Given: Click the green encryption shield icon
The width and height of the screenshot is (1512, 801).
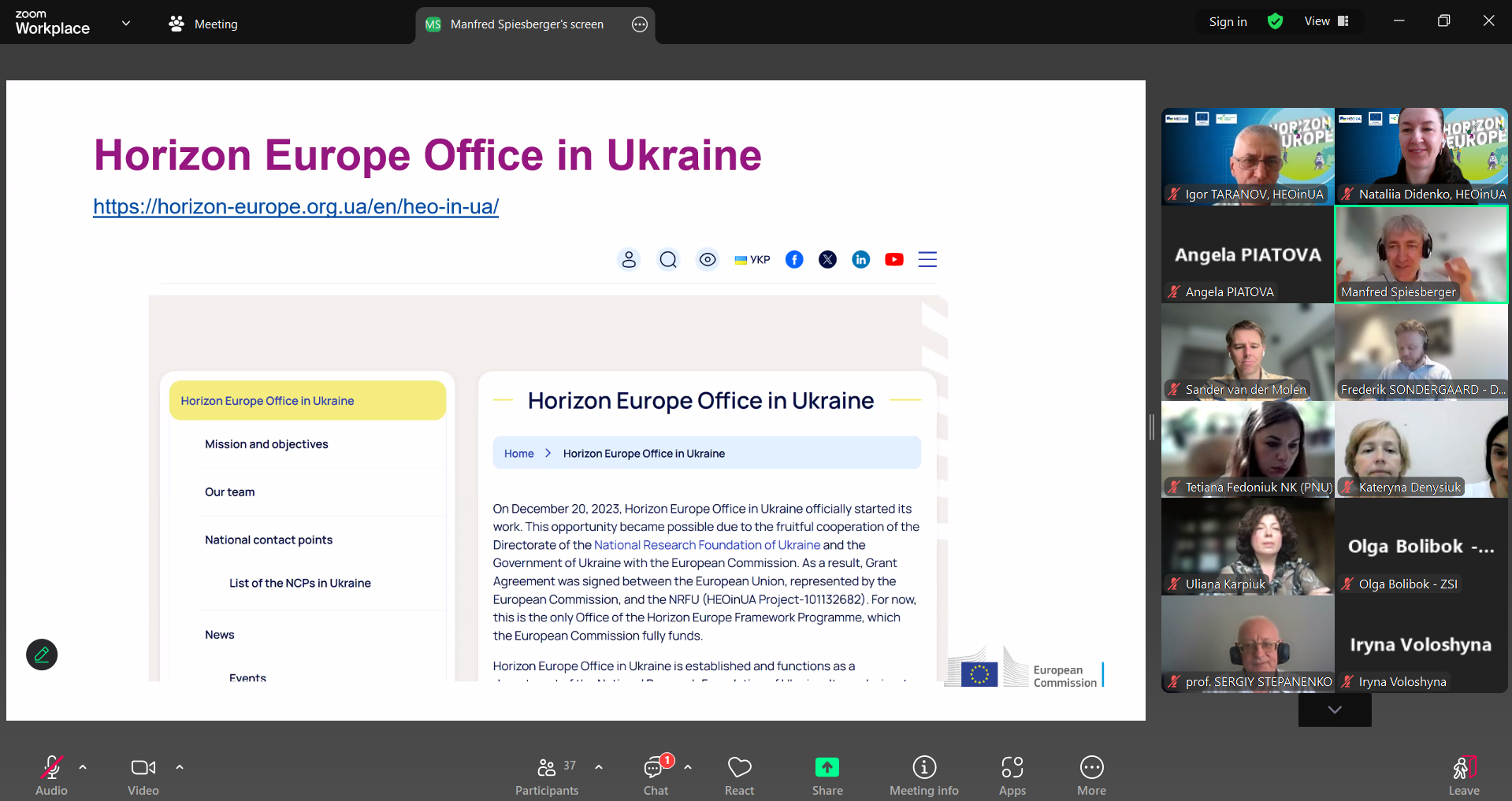Looking at the screenshot, I should pyautogui.click(x=1276, y=21).
